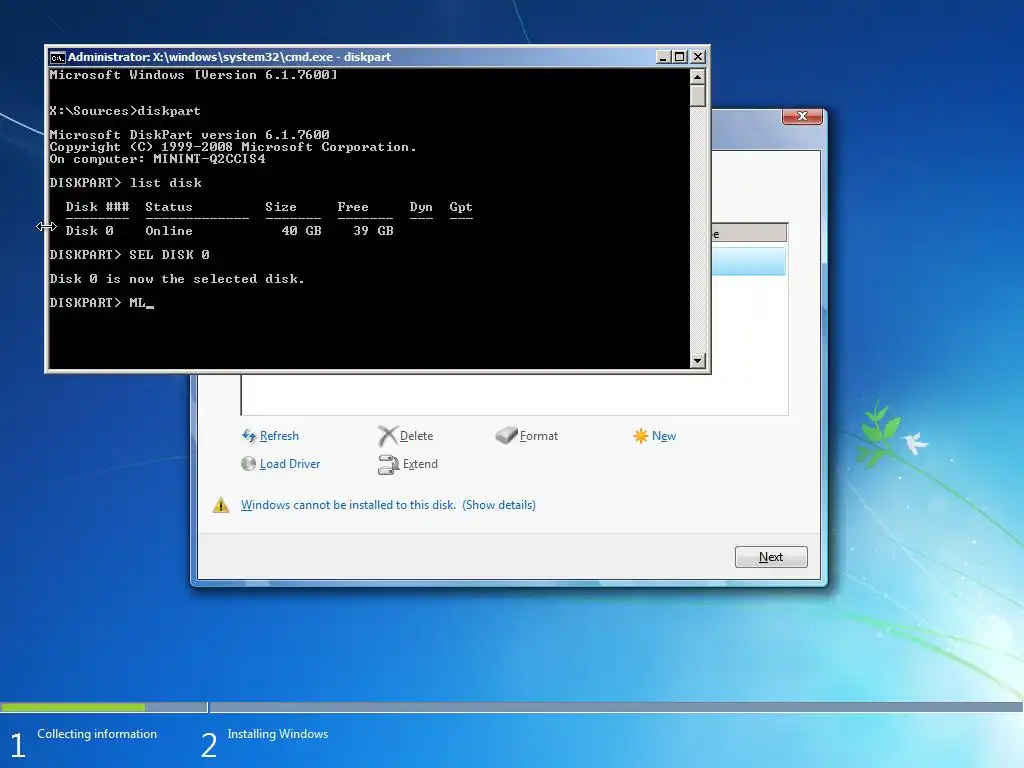Viewport: 1024px width, 768px height.
Task: Click the Format drive icon
Action: coord(506,436)
